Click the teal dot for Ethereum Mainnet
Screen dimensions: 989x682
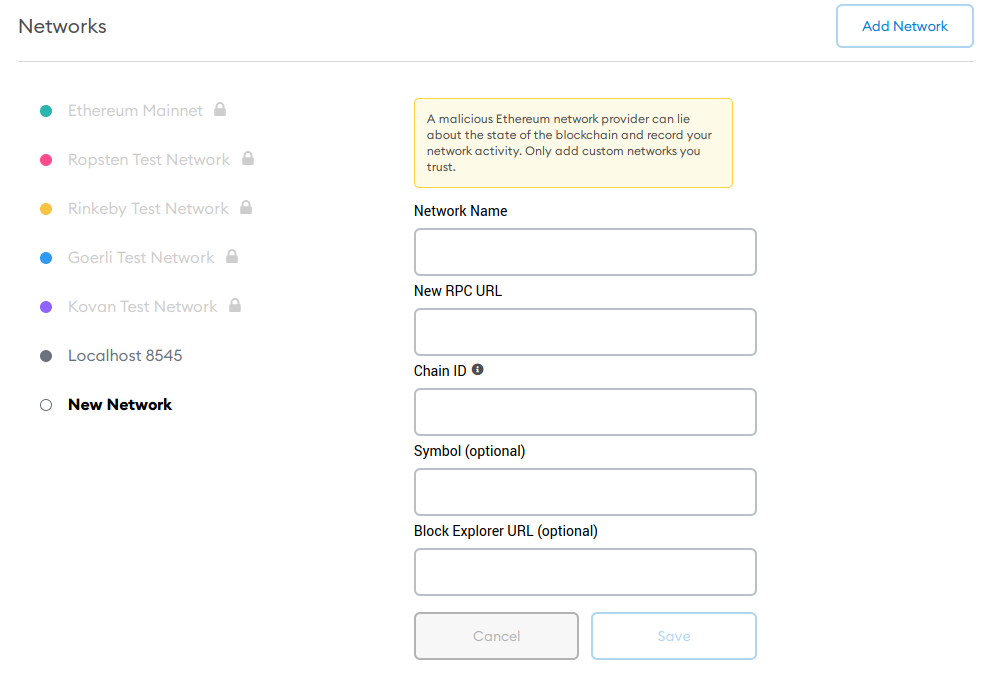[x=46, y=111]
